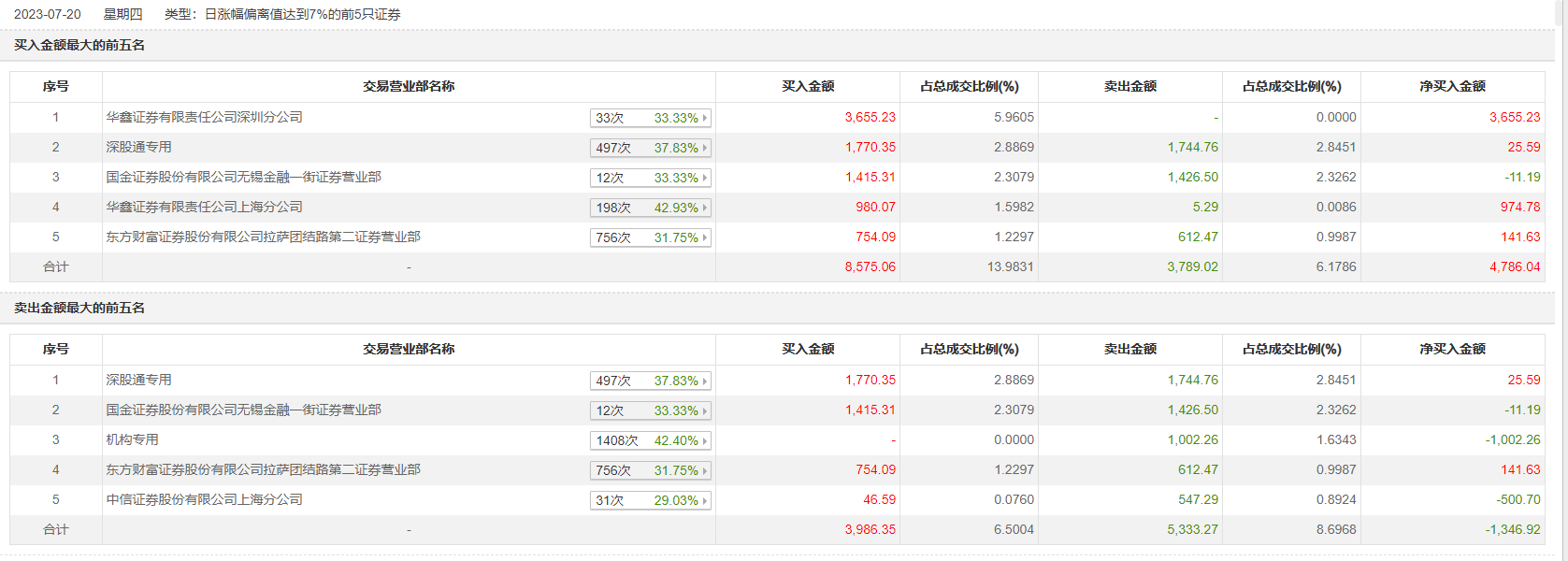Click arrow icon beside 756次 in sell table
The width and height of the screenshot is (1568, 561).
click(705, 470)
